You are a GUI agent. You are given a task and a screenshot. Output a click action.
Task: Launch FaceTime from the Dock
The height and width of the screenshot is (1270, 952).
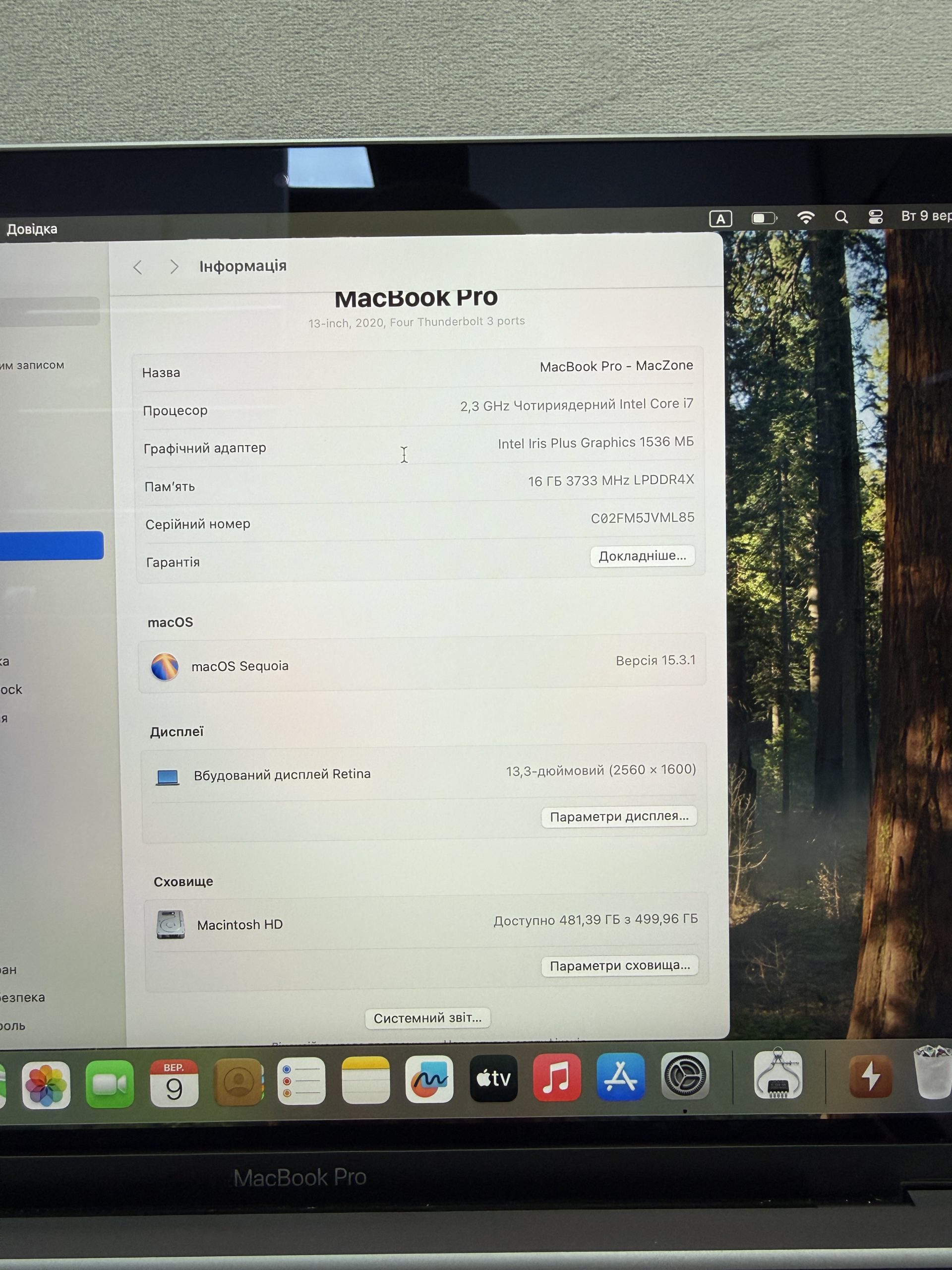click(110, 1083)
